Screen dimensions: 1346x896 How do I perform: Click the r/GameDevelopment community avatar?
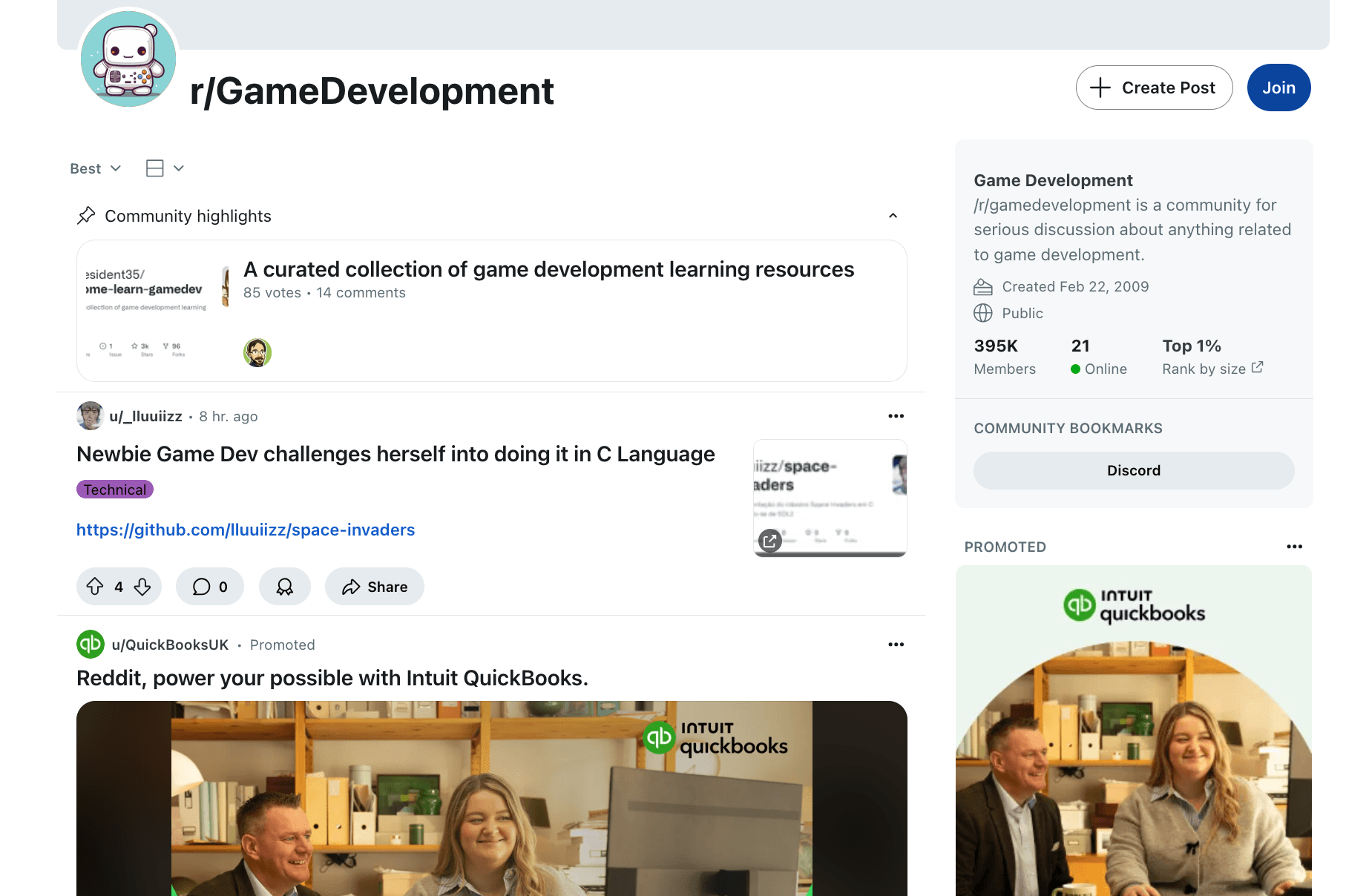128,59
